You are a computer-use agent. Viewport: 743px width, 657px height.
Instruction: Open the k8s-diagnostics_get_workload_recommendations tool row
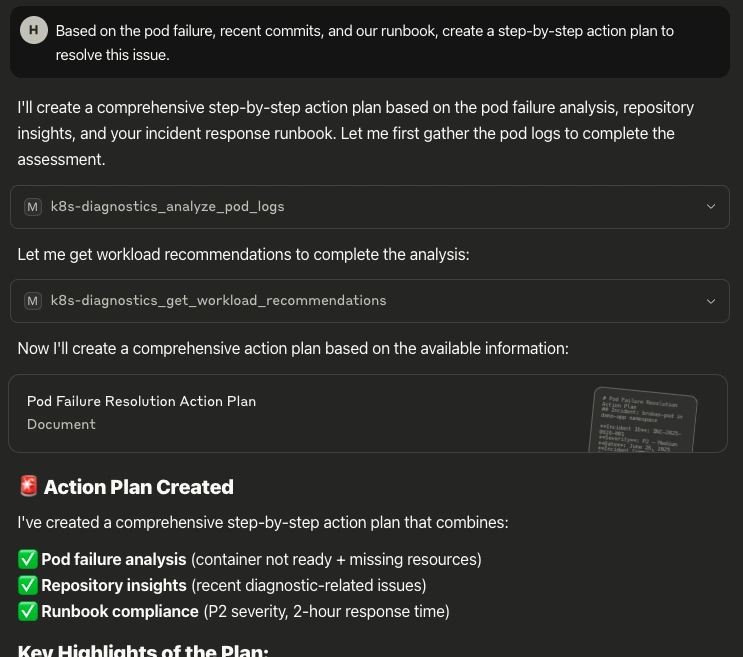click(x=370, y=301)
